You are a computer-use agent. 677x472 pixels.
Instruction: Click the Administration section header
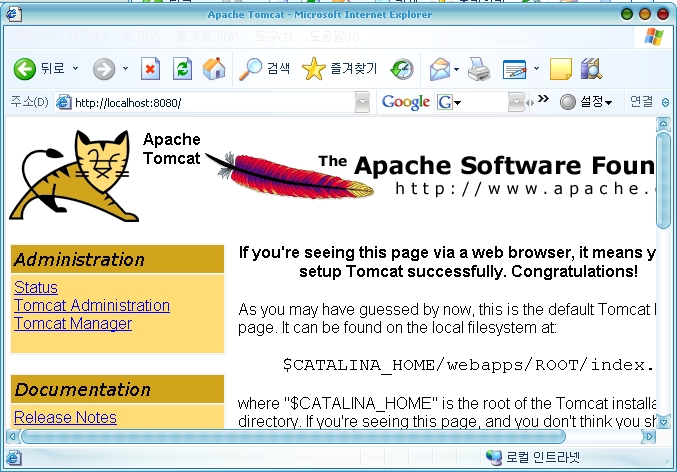pyautogui.click(x=117, y=260)
